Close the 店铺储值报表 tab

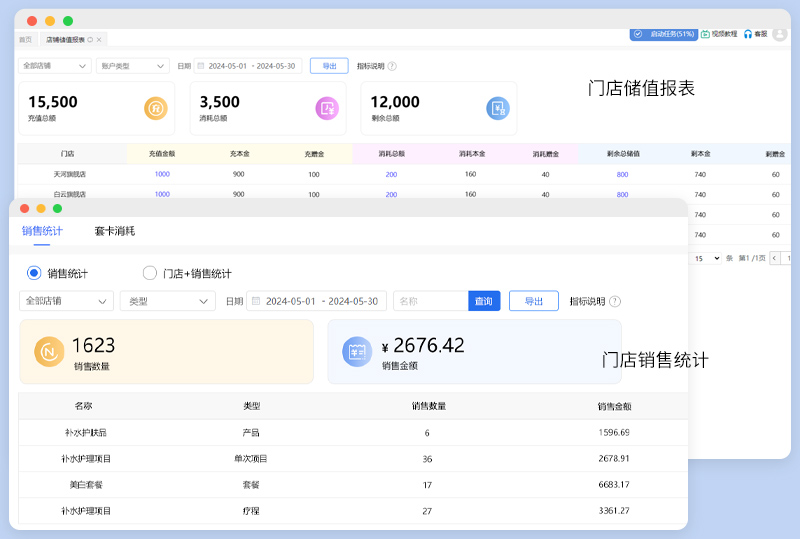[99, 39]
